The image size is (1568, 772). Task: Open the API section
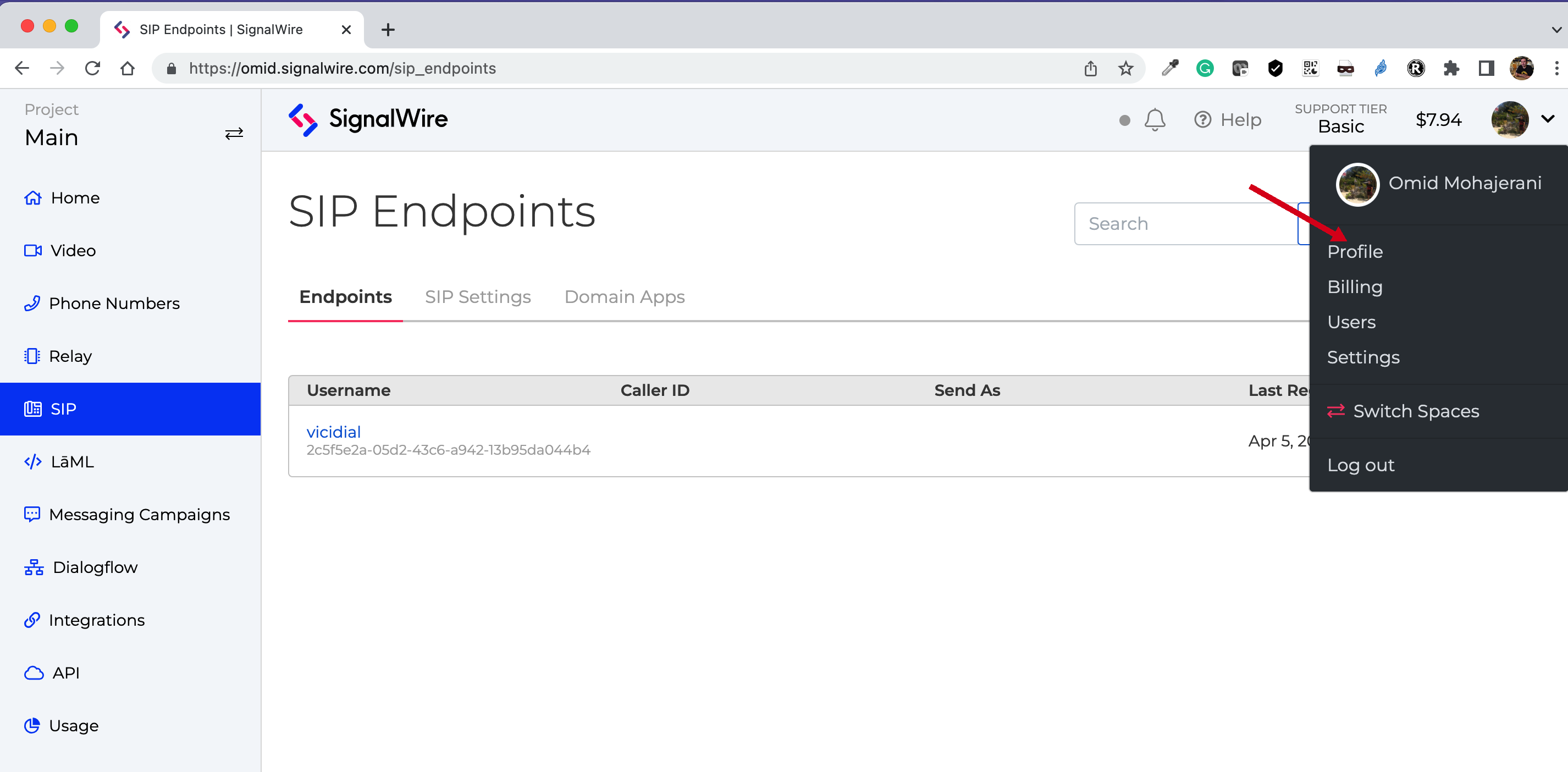click(x=66, y=673)
